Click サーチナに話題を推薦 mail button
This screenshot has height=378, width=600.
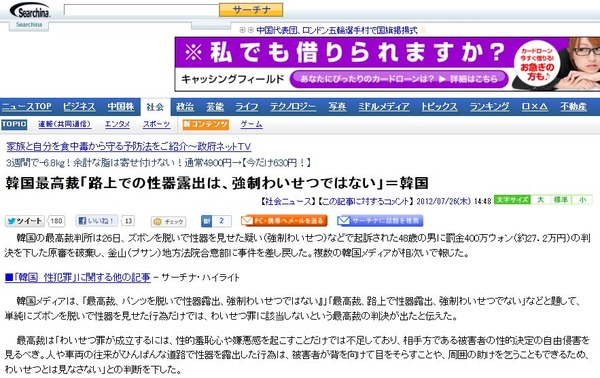point(380,221)
